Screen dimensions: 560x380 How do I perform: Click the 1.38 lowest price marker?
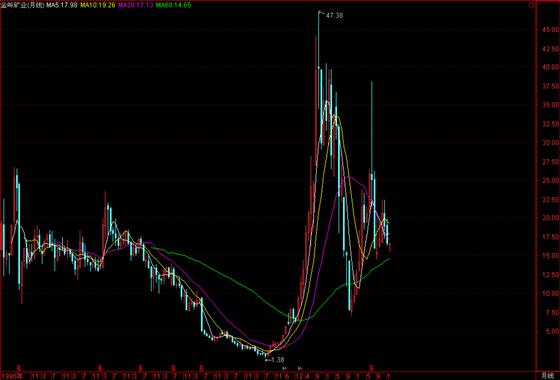[277, 360]
